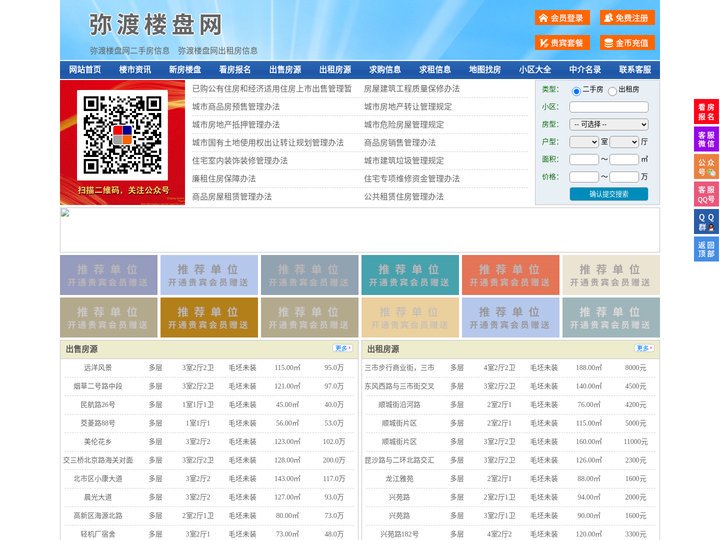720x540 pixels.
Task: Open 东风西路与三市街交叉 rental listing
Action: (399, 386)
